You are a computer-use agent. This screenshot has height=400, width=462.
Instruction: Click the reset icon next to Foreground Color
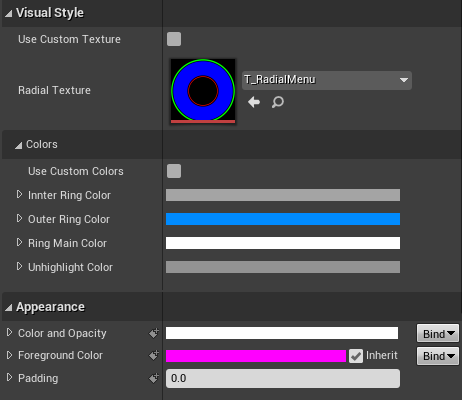pos(154,356)
